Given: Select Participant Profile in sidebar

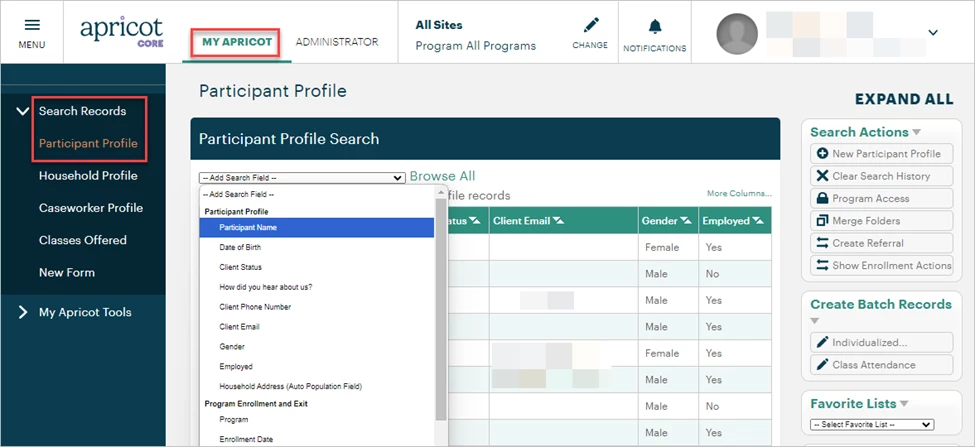Looking at the screenshot, I should pyautogui.click(x=88, y=144).
